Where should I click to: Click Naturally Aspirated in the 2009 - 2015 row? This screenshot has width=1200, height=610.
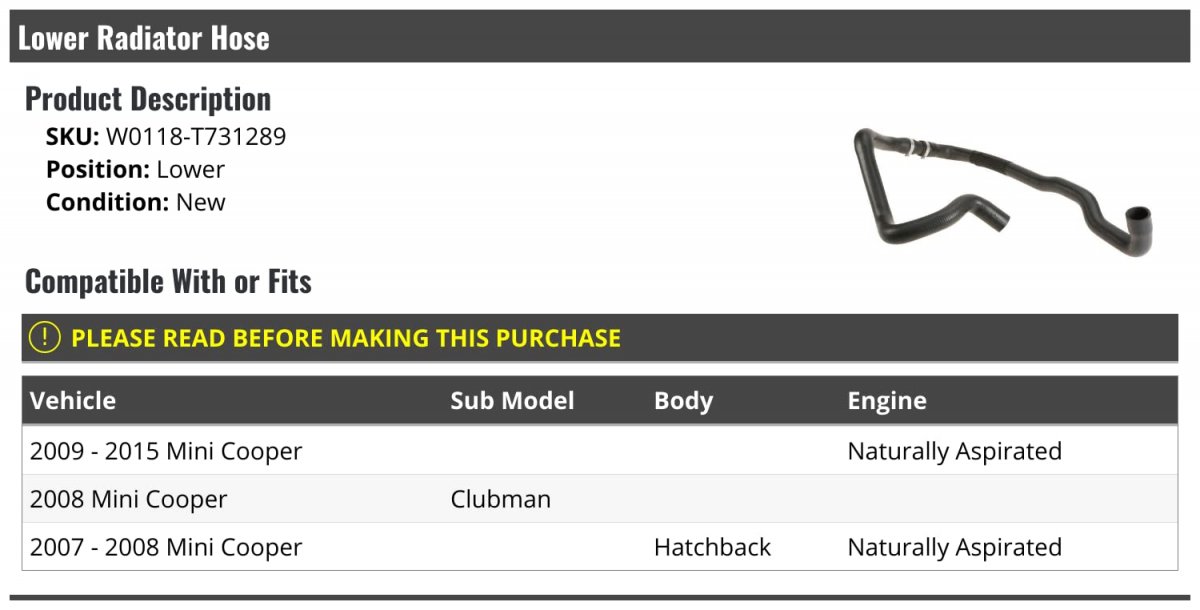954,452
